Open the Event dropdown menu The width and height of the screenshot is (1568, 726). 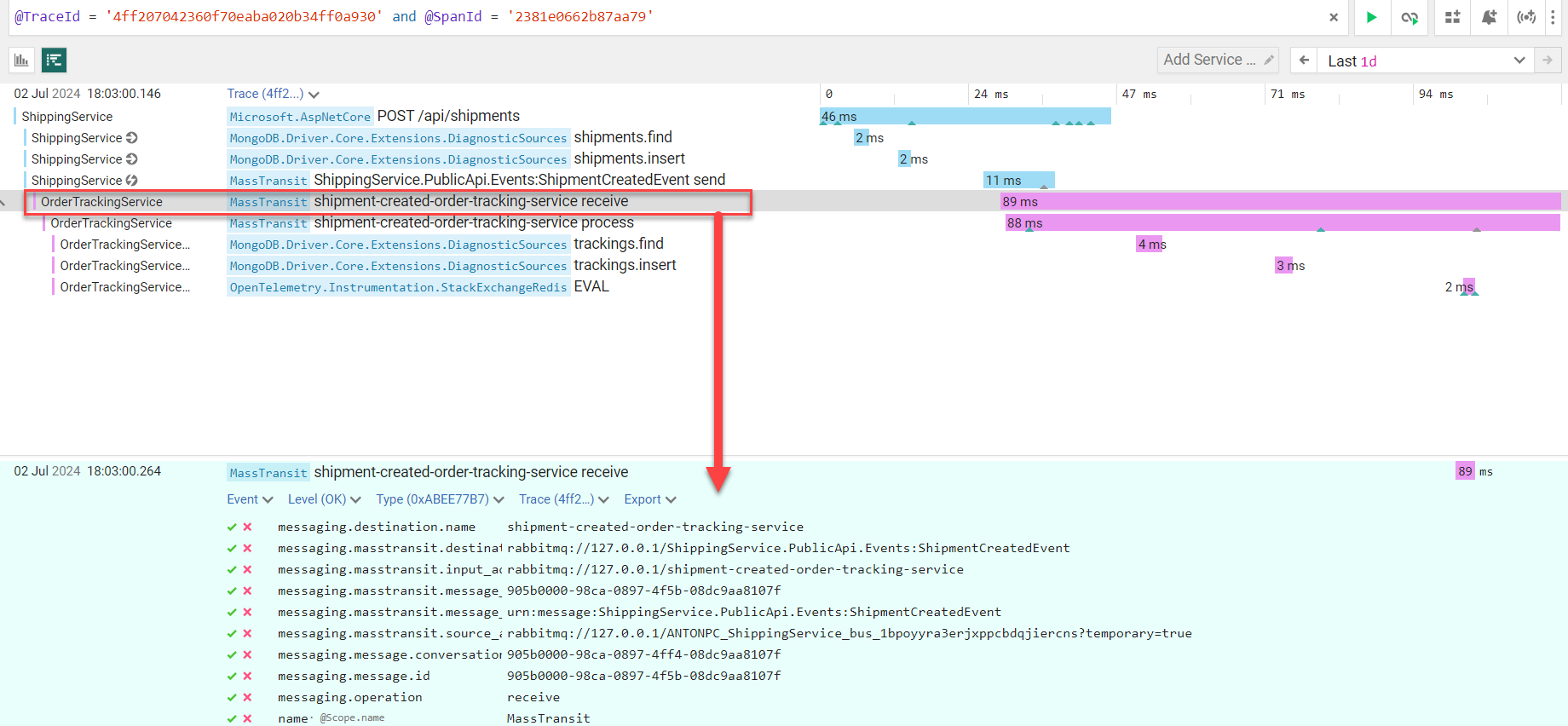[250, 499]
